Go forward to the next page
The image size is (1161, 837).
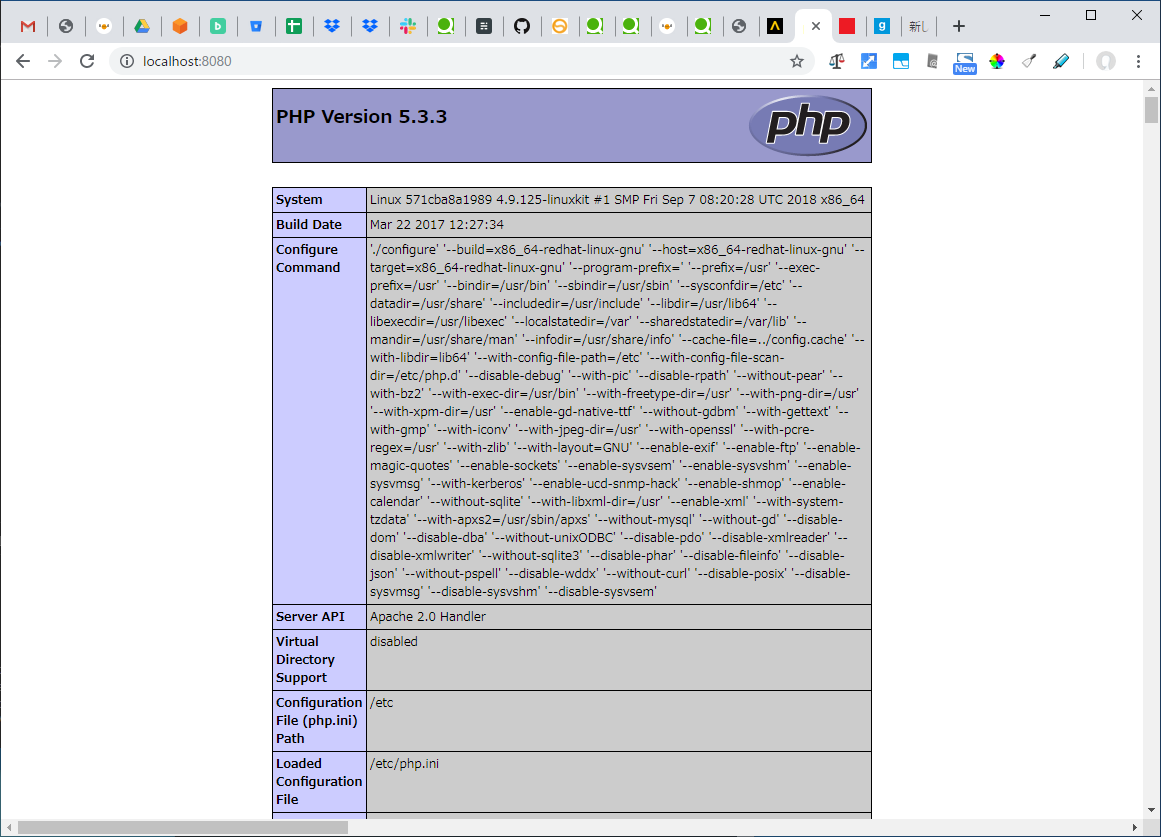tap(55, 61)
